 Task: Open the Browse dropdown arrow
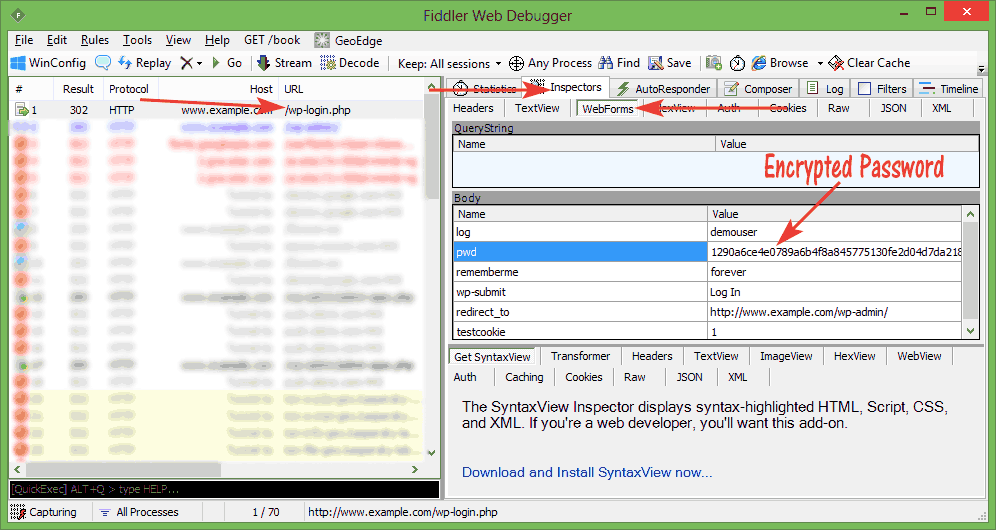pos(819,64)
